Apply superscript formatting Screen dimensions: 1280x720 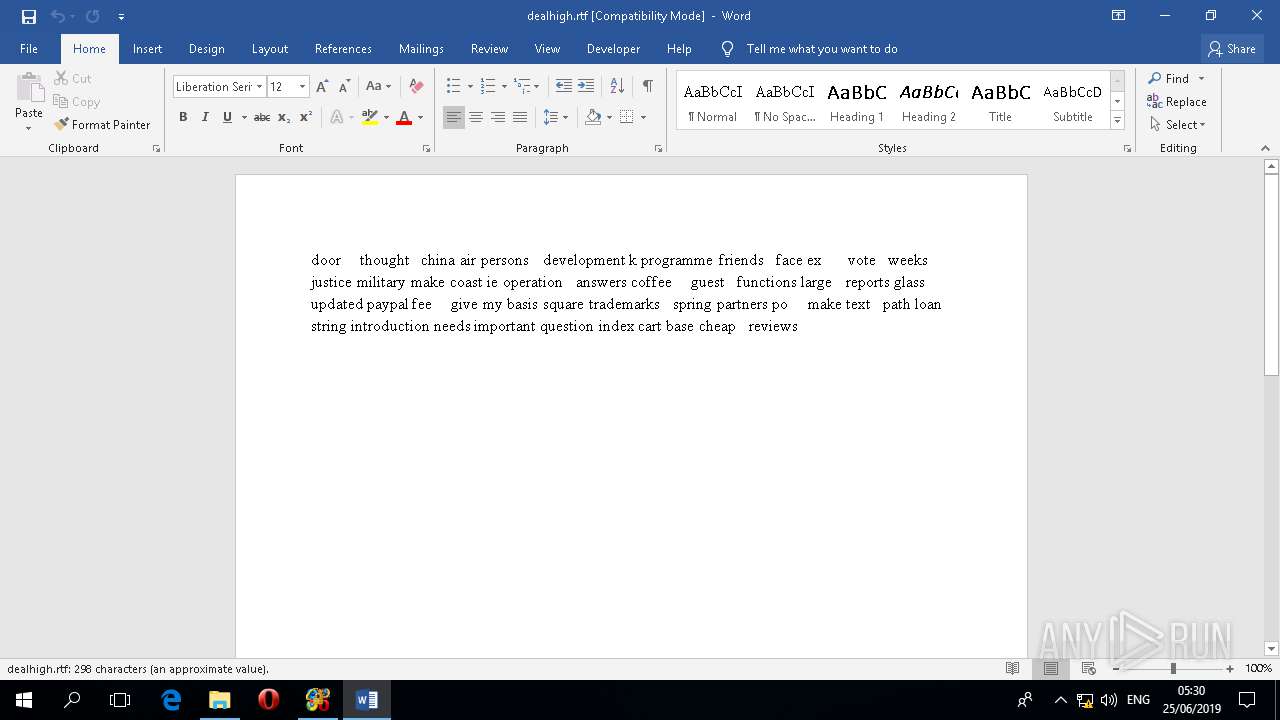(306, 117)
